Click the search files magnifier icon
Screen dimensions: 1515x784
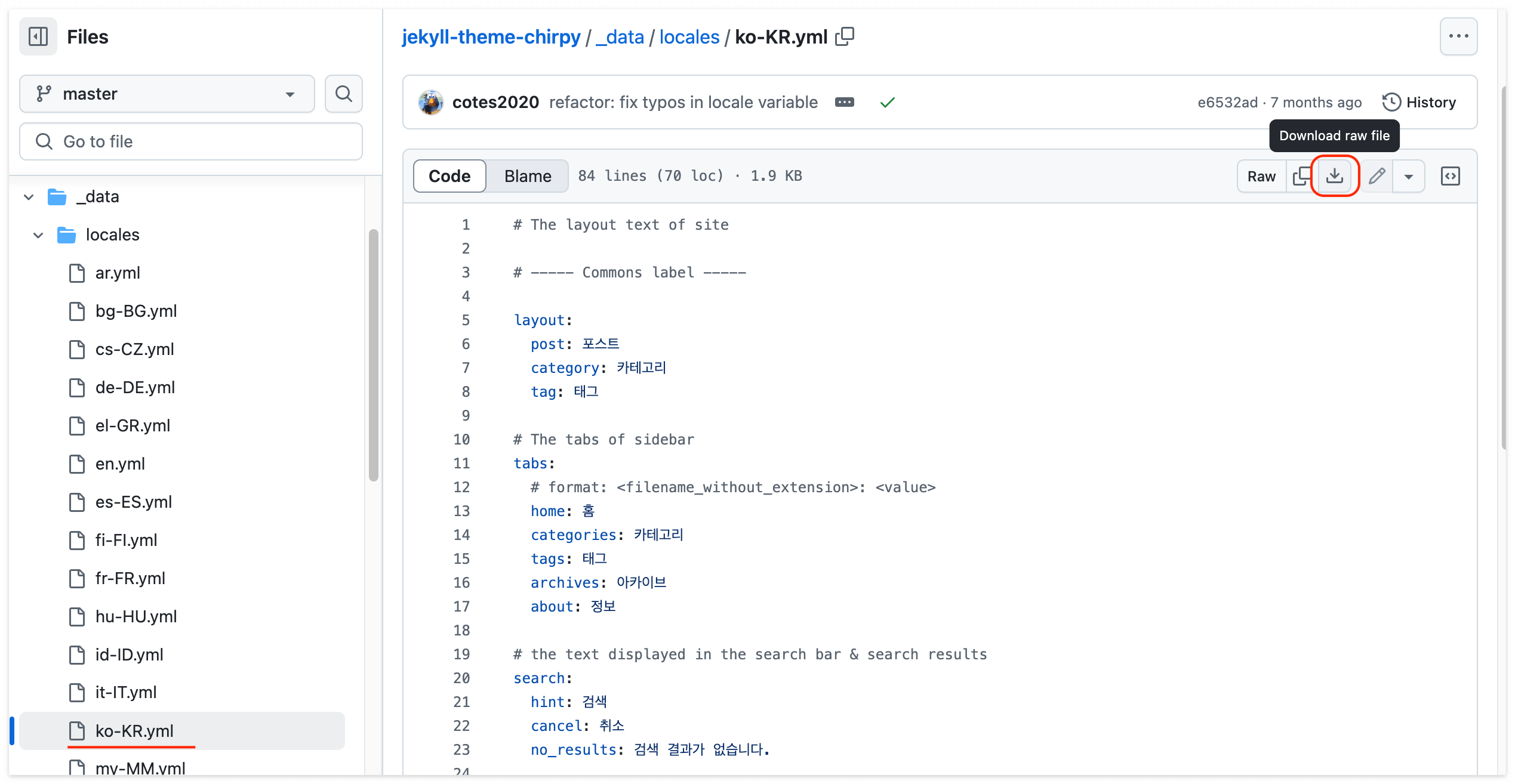(x=343, y=94)
